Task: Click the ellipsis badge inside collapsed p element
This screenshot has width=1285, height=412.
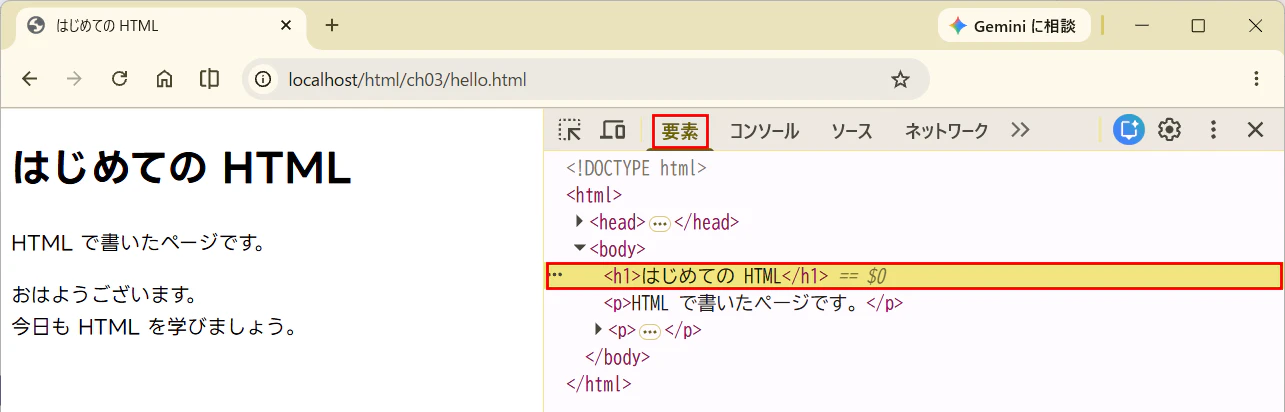Action: tap(650, 331)
